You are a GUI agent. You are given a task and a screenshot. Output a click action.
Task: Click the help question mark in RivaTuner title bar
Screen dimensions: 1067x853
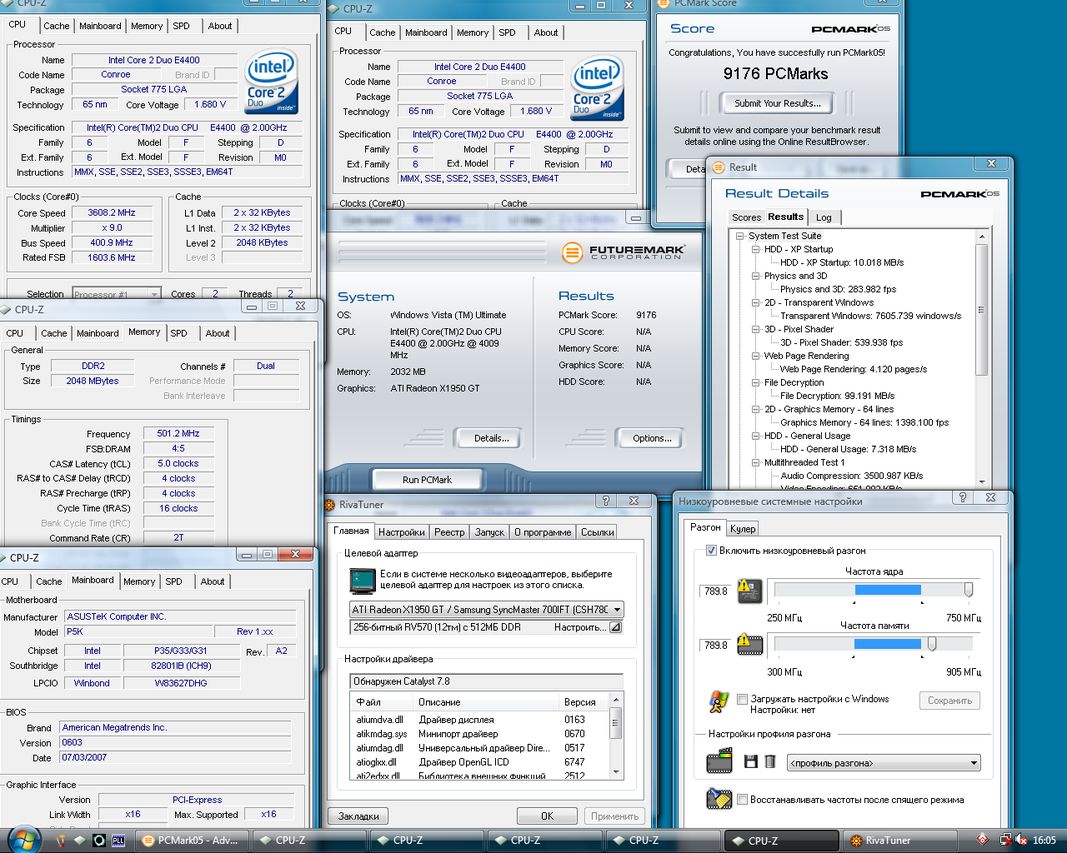click(606, 501)
